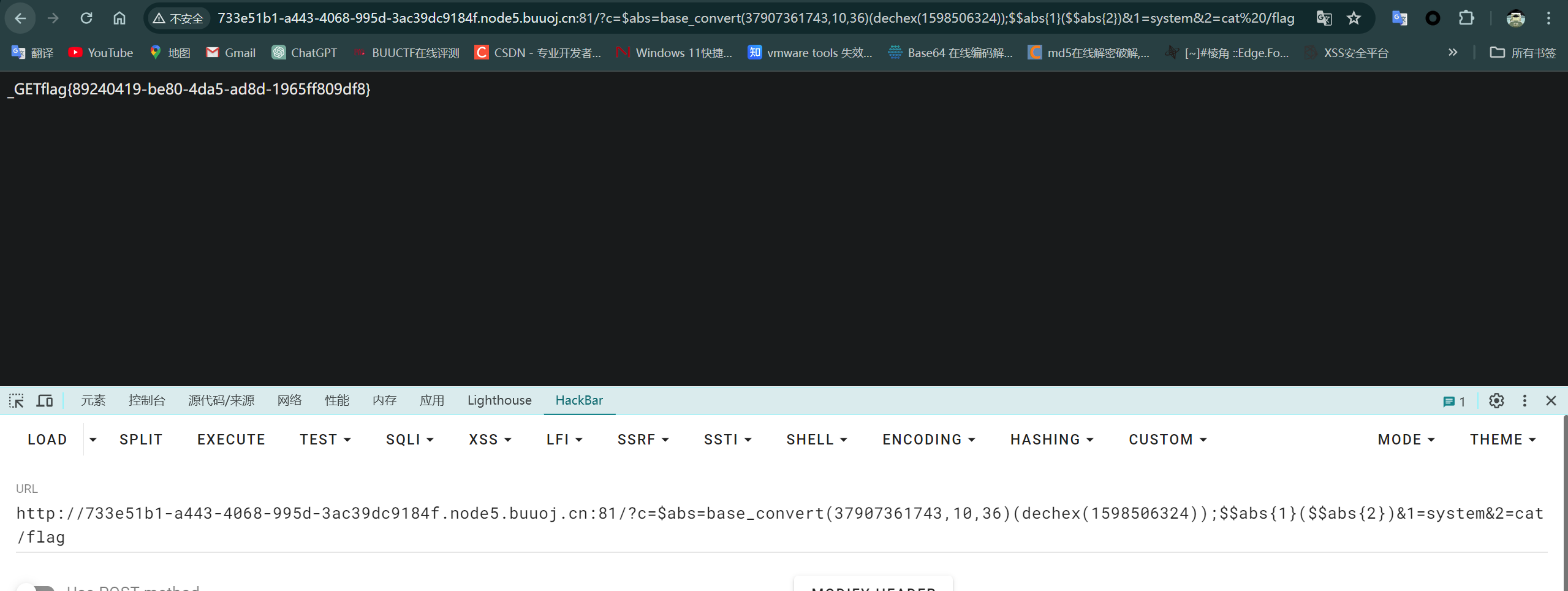Switch to the 应用 tab
Image resolution: width=1568 pixels, height=591 pixels.
(x=432, y=400)
